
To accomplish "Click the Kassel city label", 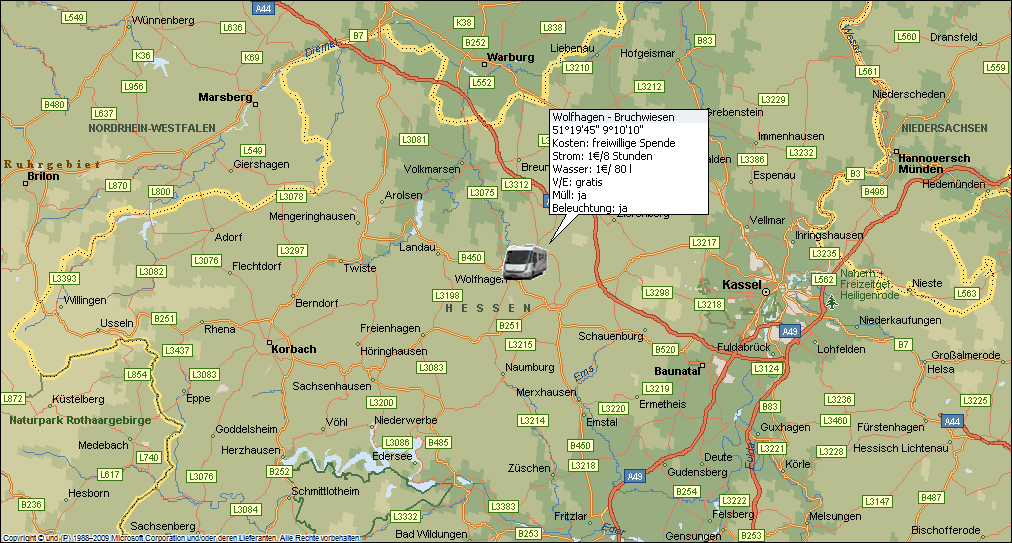I will click(x=742, y=285).
